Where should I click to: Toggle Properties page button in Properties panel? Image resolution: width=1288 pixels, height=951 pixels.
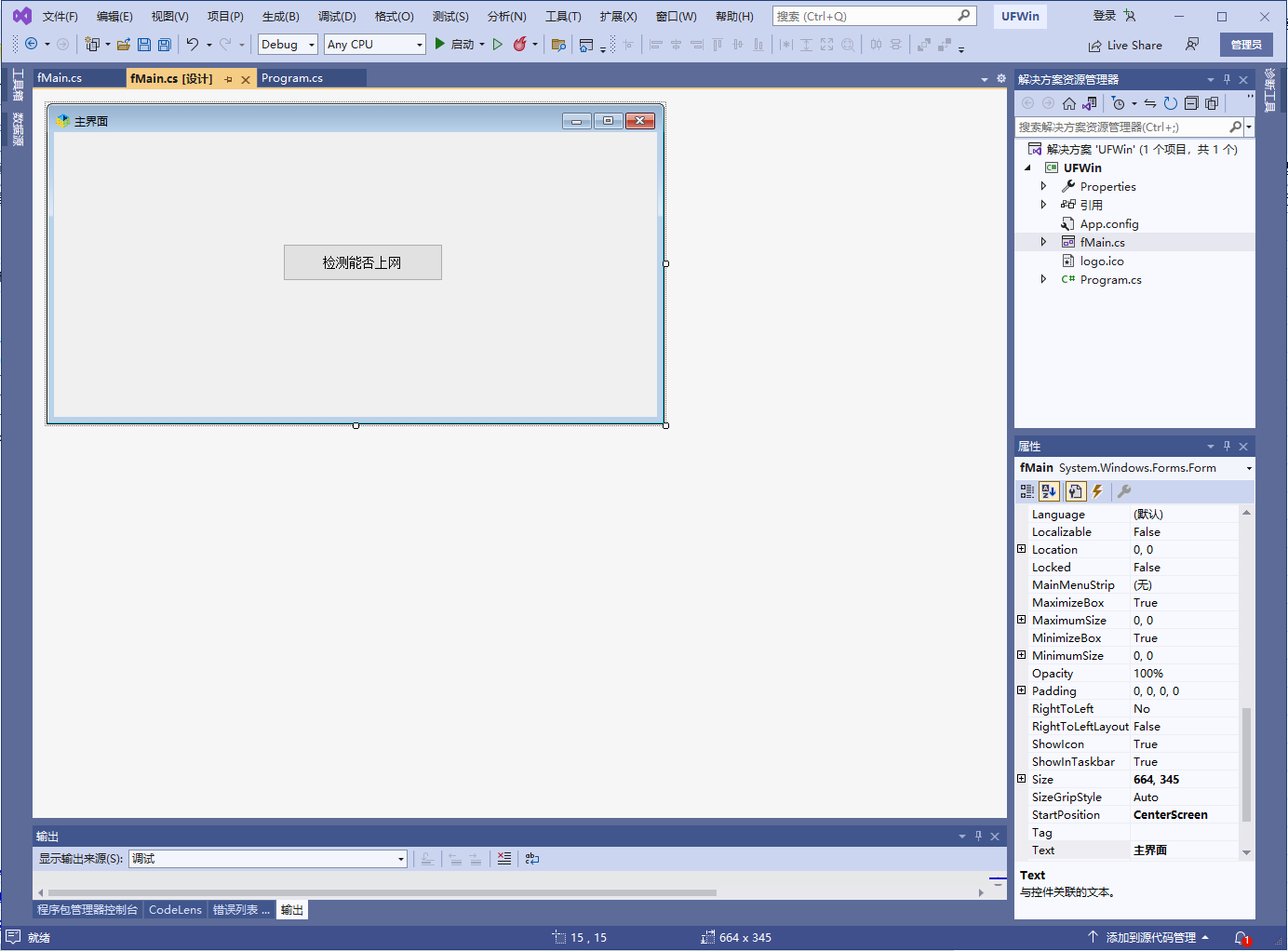(1076, 491)
